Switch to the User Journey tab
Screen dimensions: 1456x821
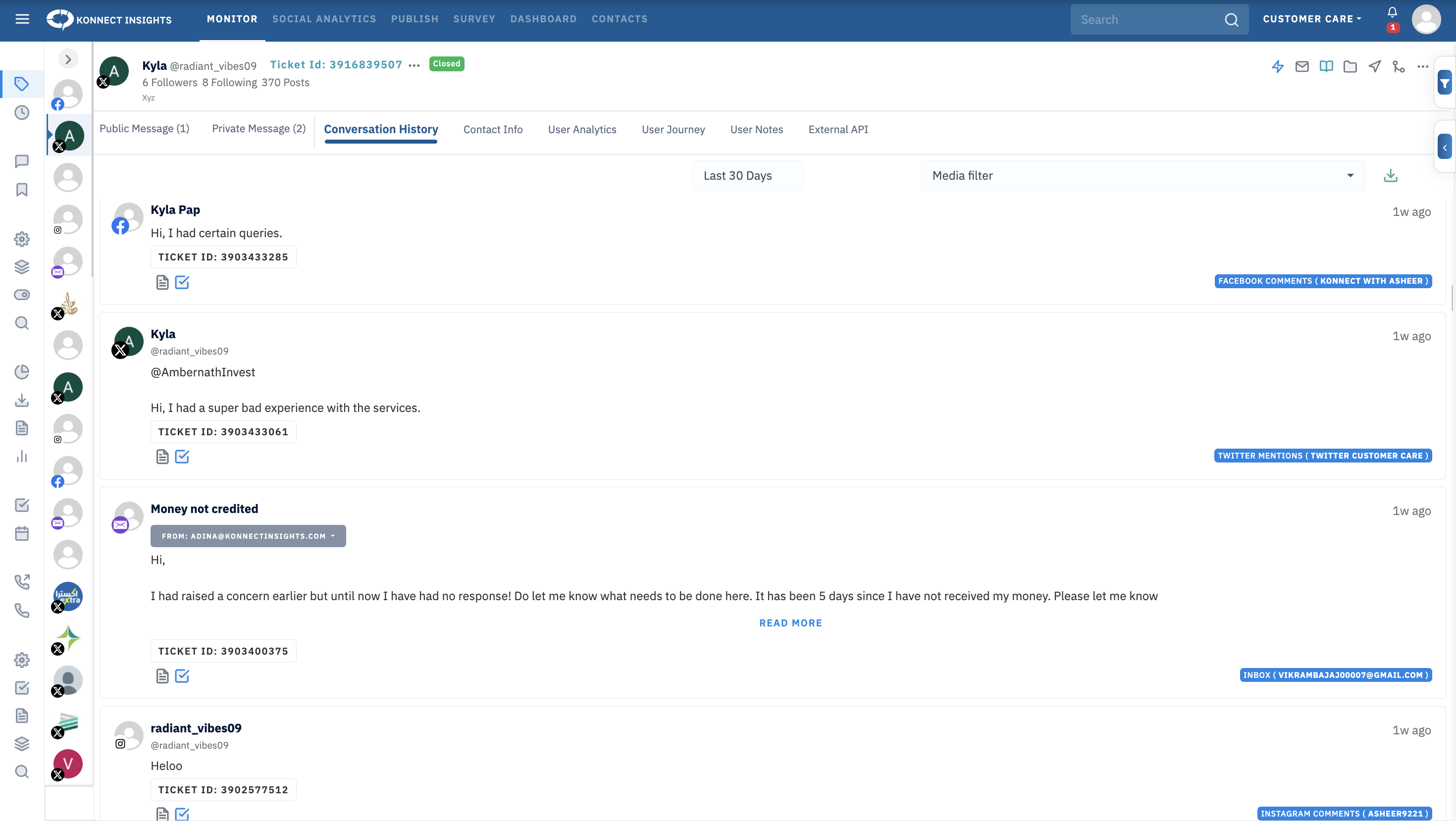(x=673, y=129)
